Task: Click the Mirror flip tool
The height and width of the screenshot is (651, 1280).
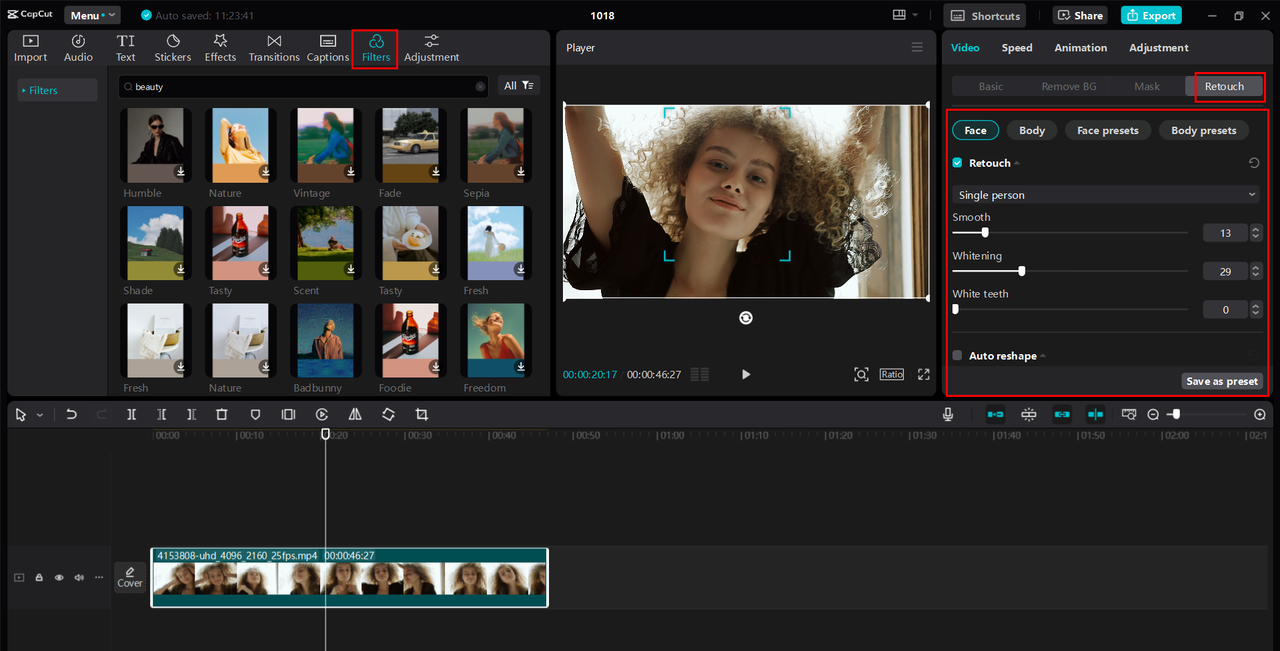Action: pos(355,414)
